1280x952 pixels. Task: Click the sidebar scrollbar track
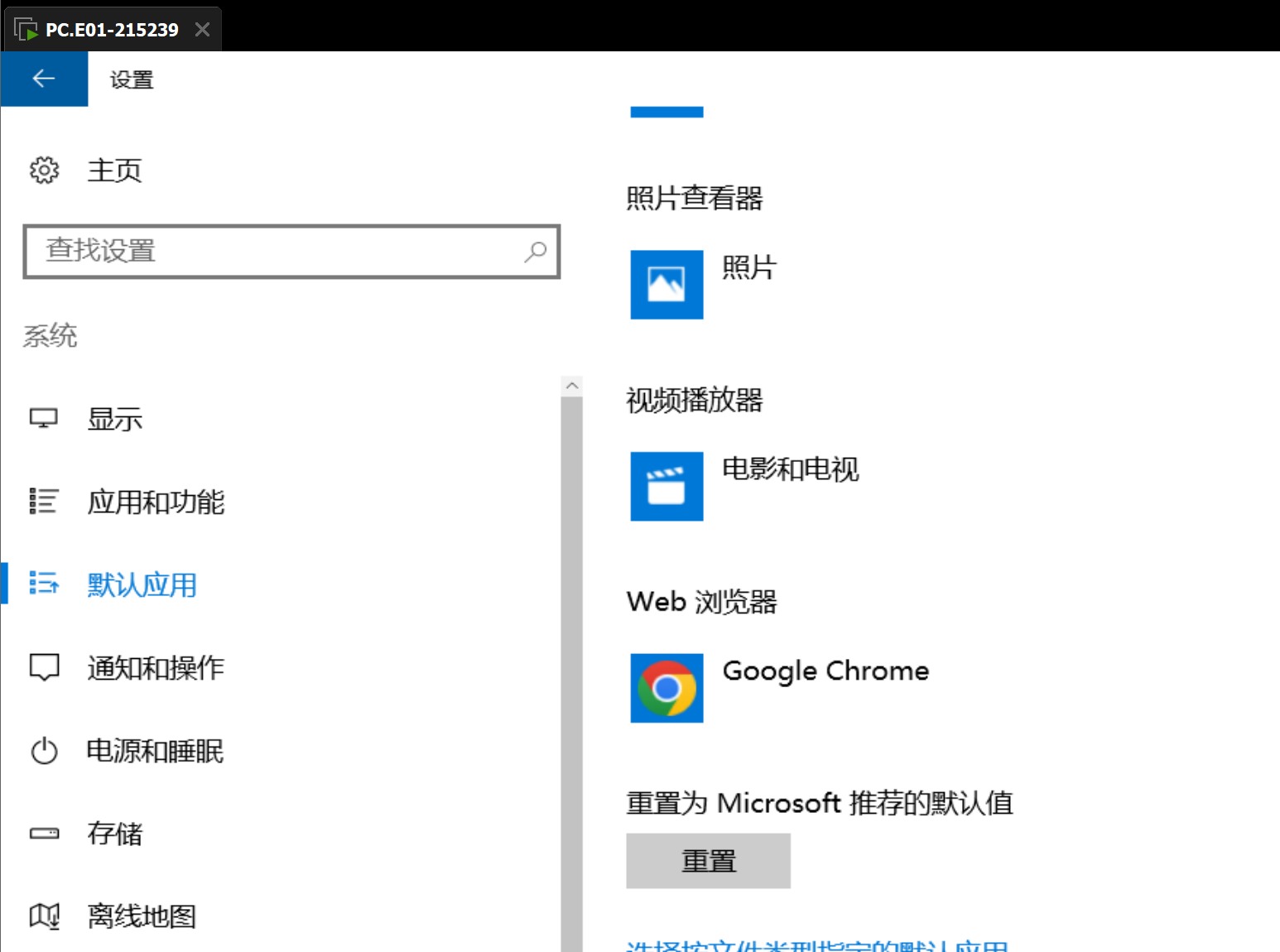(571, 675)
